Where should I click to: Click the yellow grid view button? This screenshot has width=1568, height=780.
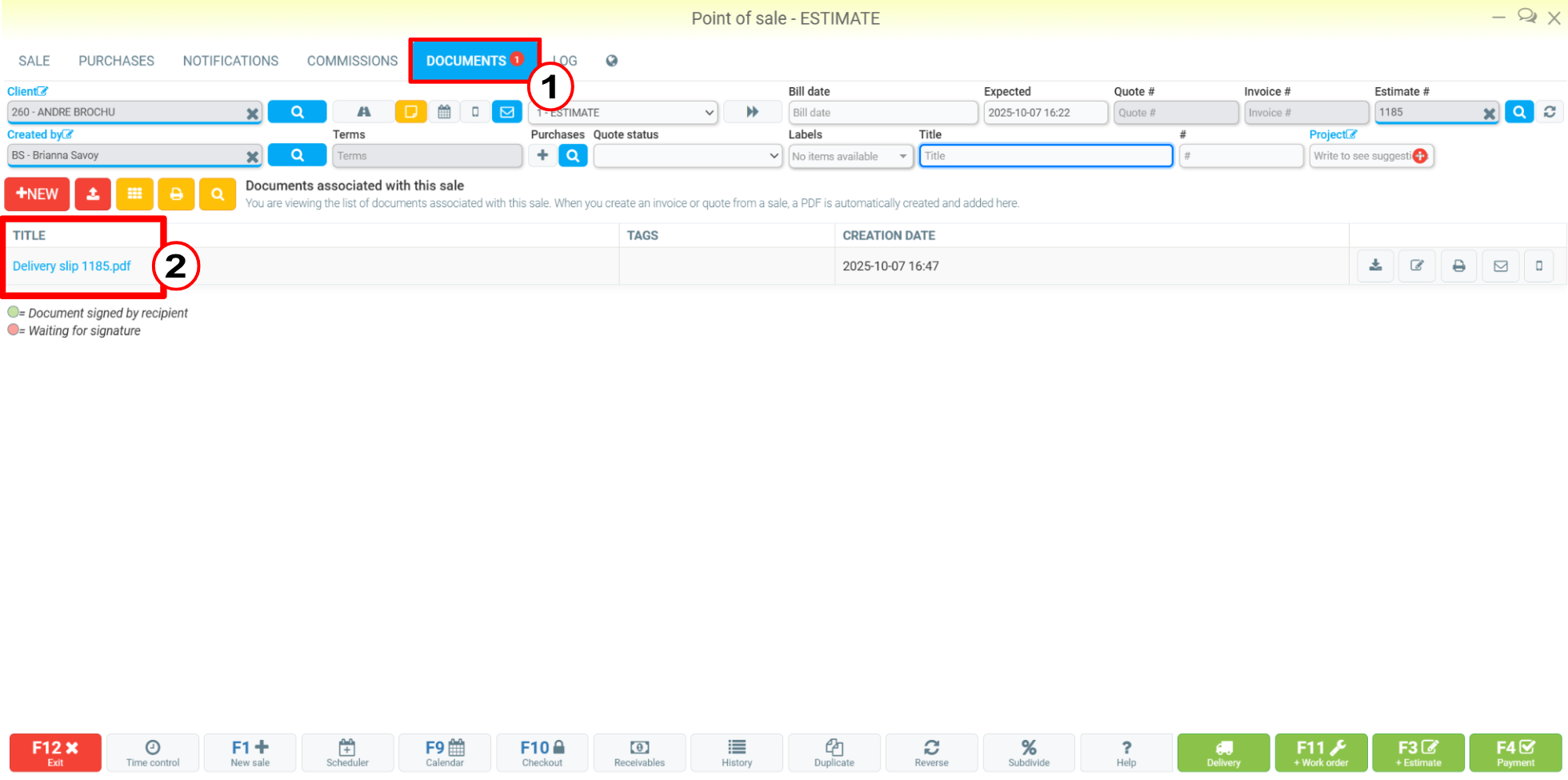[x=134, y=194]
